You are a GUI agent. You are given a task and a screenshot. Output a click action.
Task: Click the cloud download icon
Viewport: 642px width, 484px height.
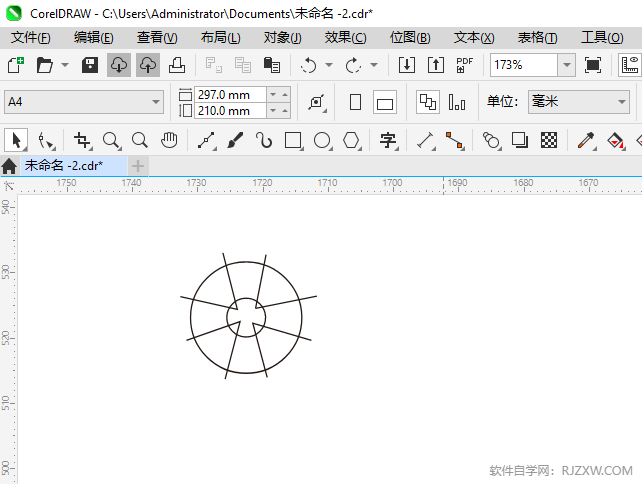119,65
